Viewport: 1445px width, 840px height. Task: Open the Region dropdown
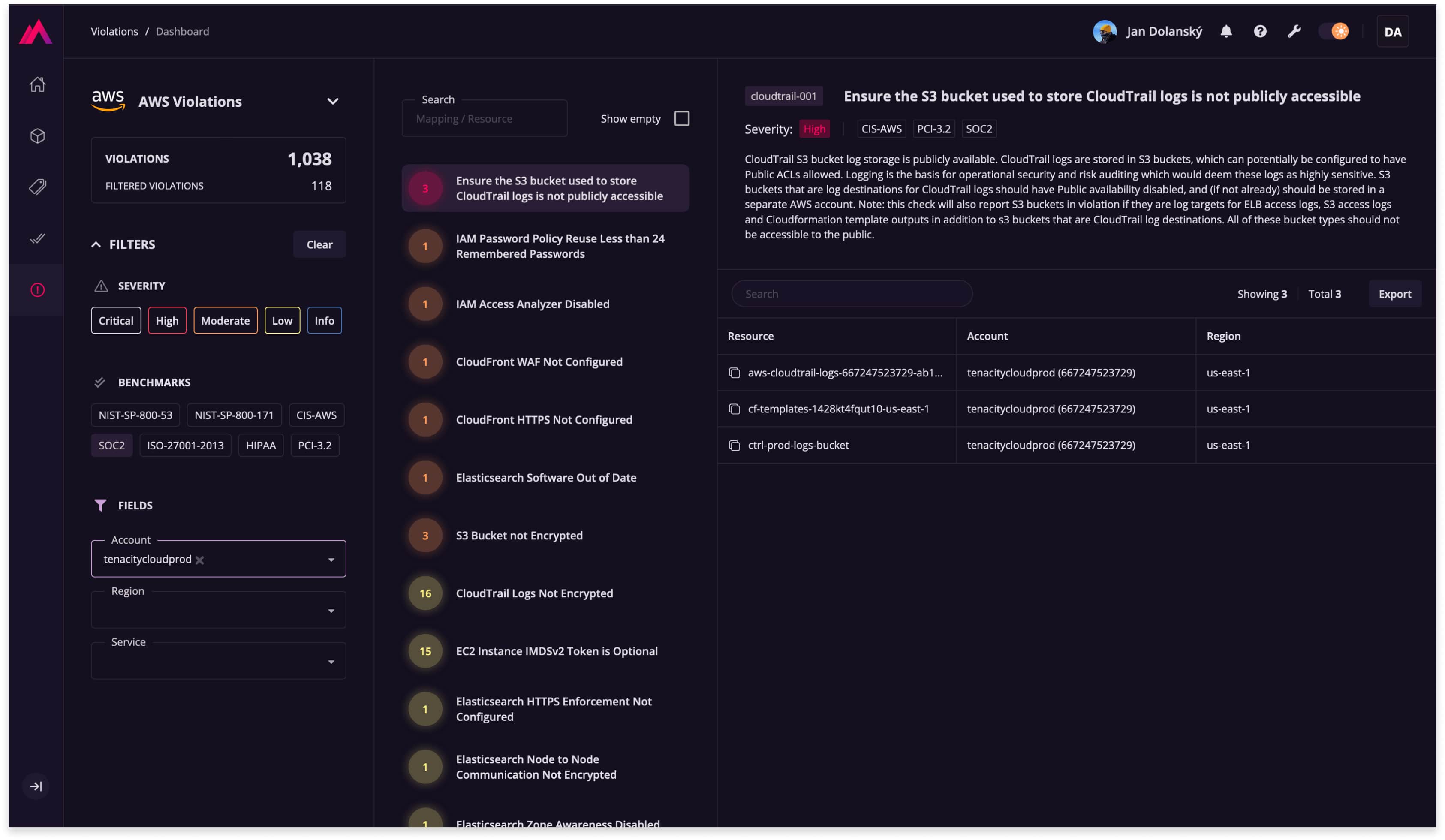pyautogui.click(x=219, y=610)
